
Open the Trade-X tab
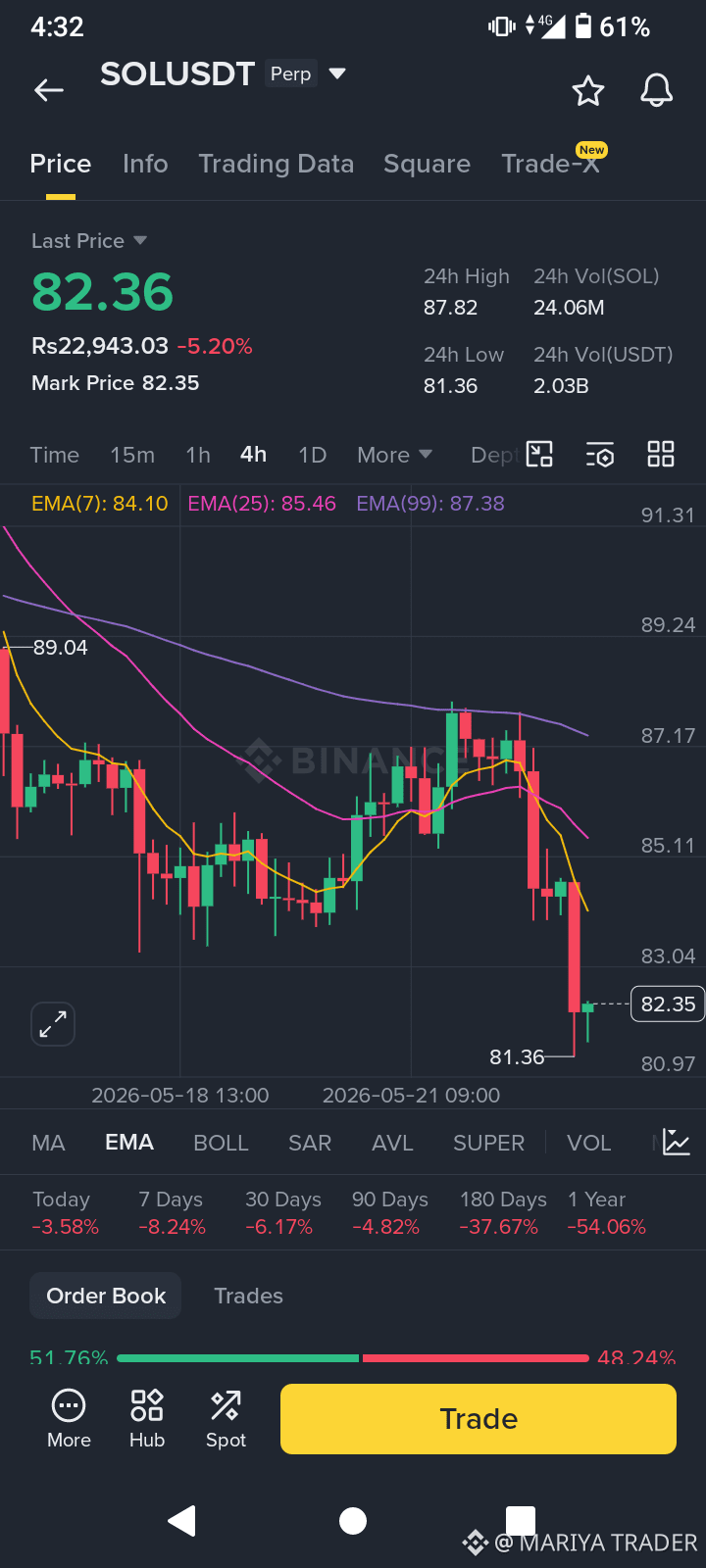pyautogui.click(x=550, y=164)
